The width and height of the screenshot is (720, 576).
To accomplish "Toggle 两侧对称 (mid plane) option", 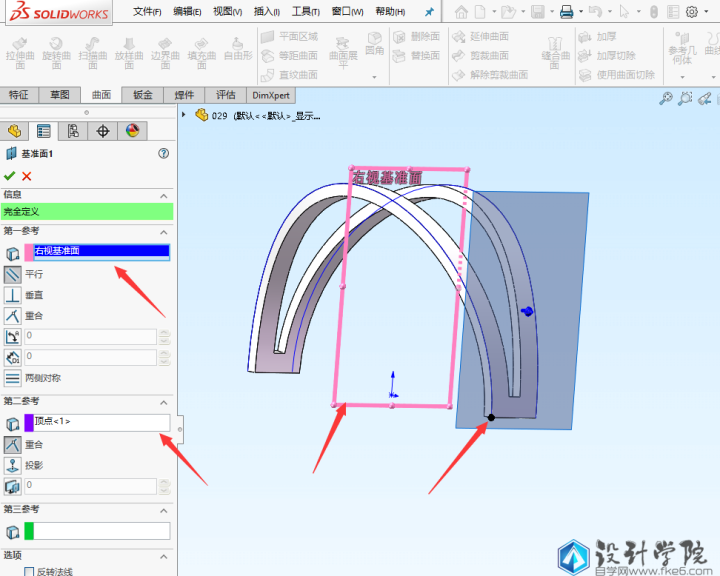I will point(13,378).
